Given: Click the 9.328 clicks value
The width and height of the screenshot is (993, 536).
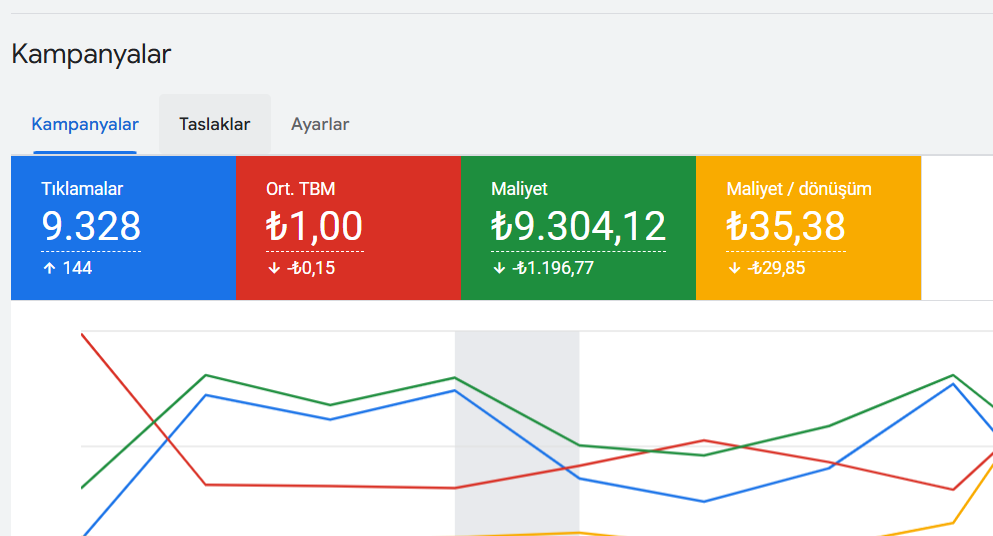Looking at the screenshot, I should 91,227.
